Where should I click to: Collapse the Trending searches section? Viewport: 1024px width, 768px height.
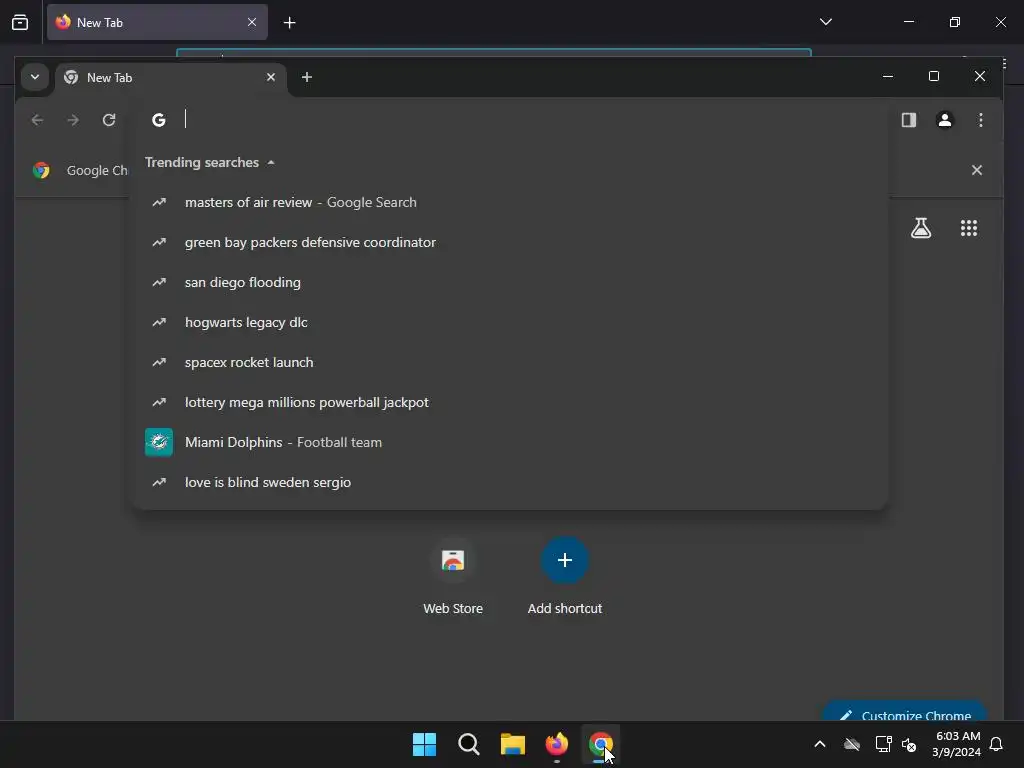tap(209, 163)
